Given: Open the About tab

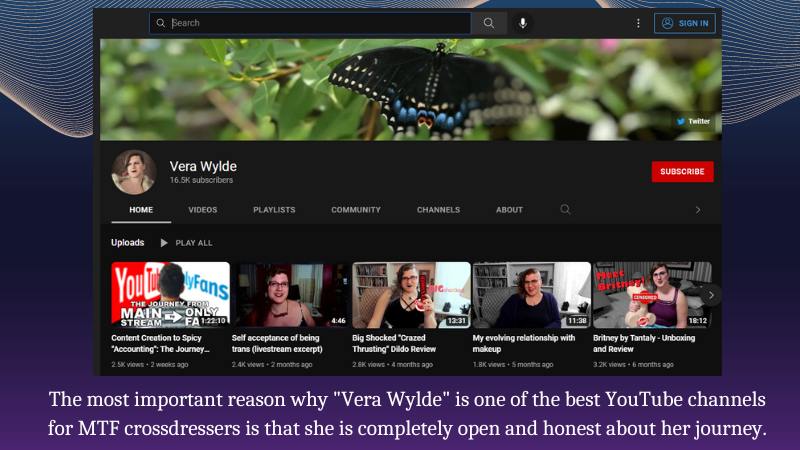Looking at the screenshot, I should pos(509,210).
